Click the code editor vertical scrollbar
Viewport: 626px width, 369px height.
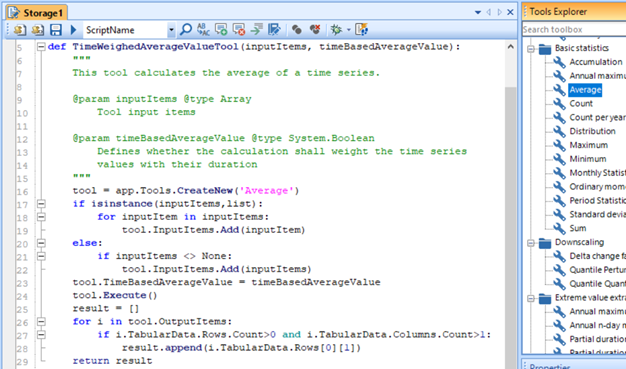pyautogui.click(x=511, y=208)
